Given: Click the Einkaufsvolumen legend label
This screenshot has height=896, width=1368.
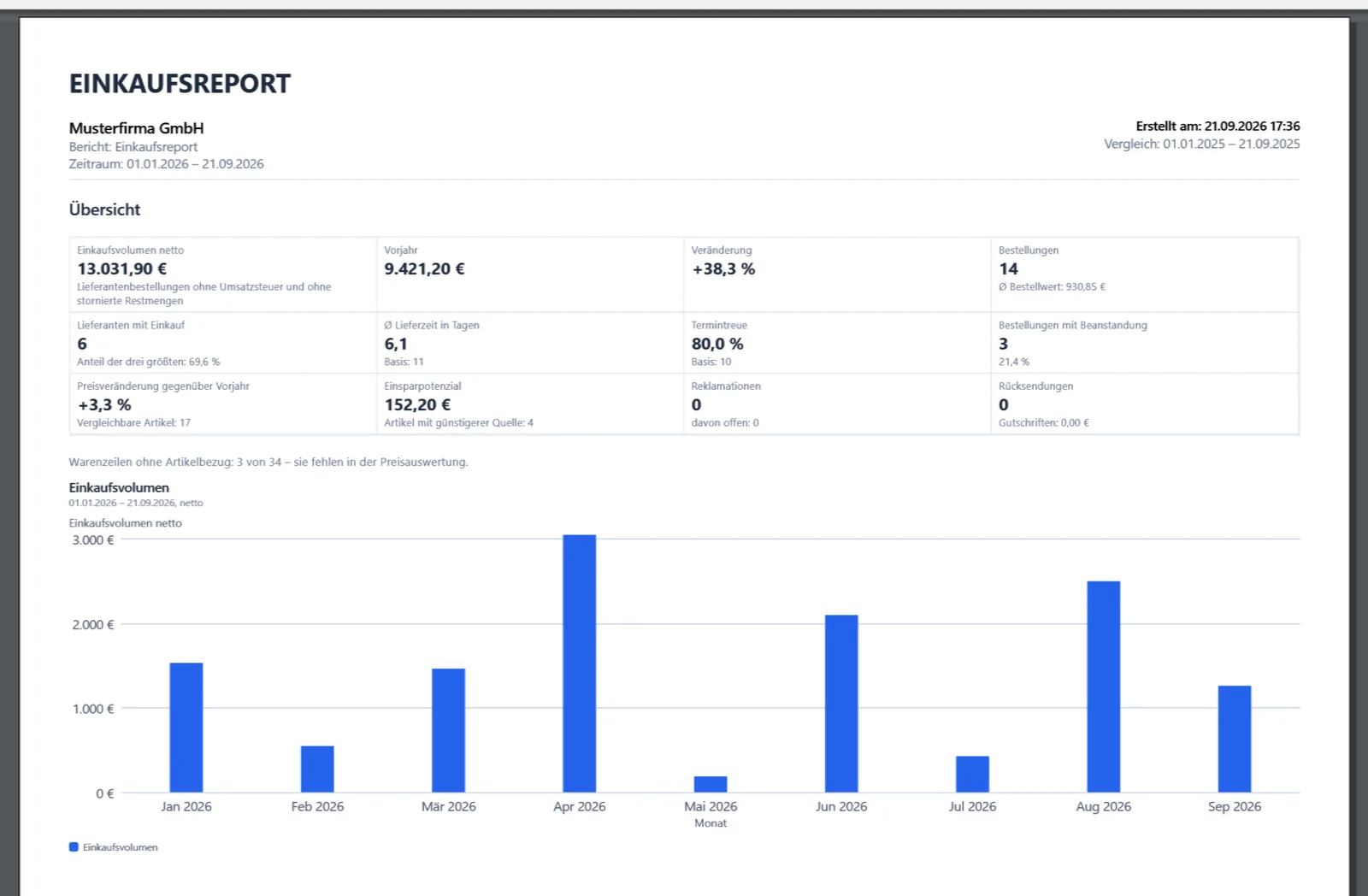Looking at the screenshot, I should click(x=121, y=847).
